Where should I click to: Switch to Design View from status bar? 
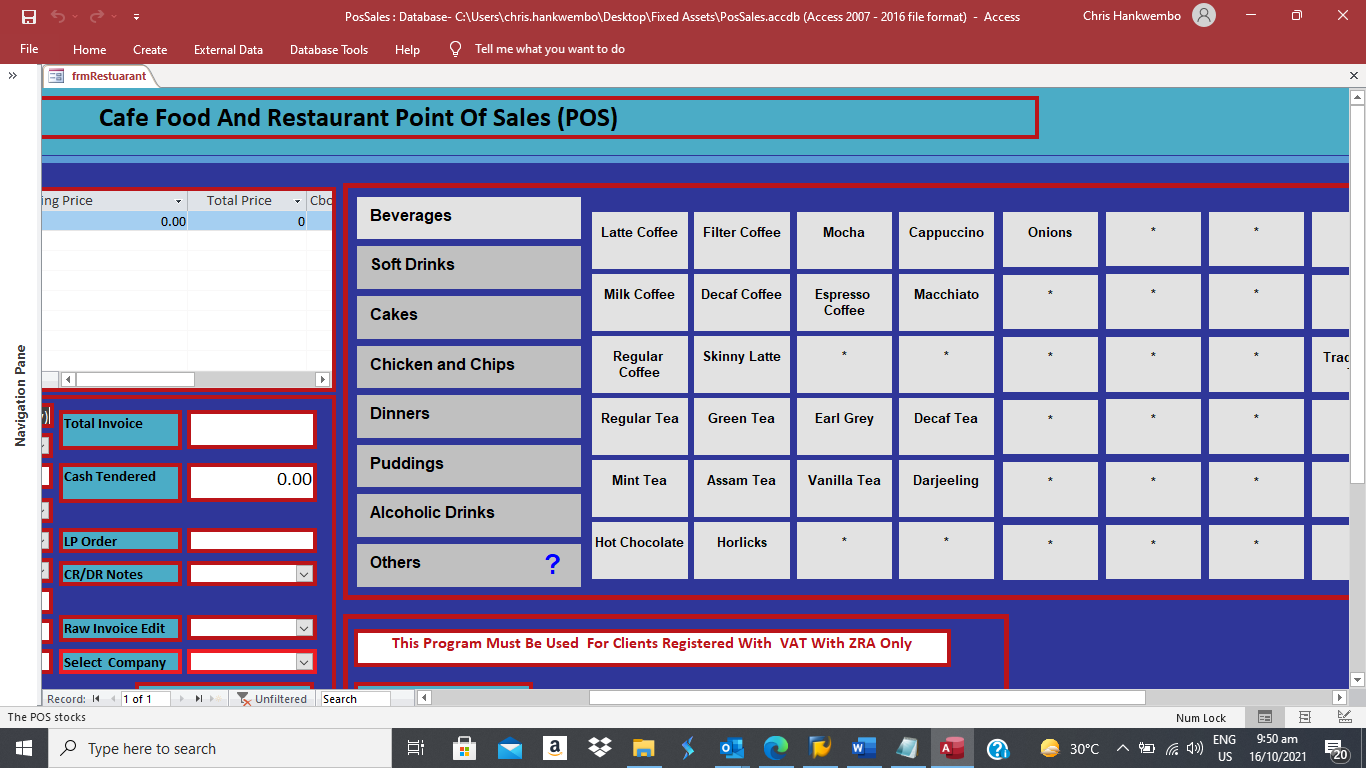point(1343,717)
